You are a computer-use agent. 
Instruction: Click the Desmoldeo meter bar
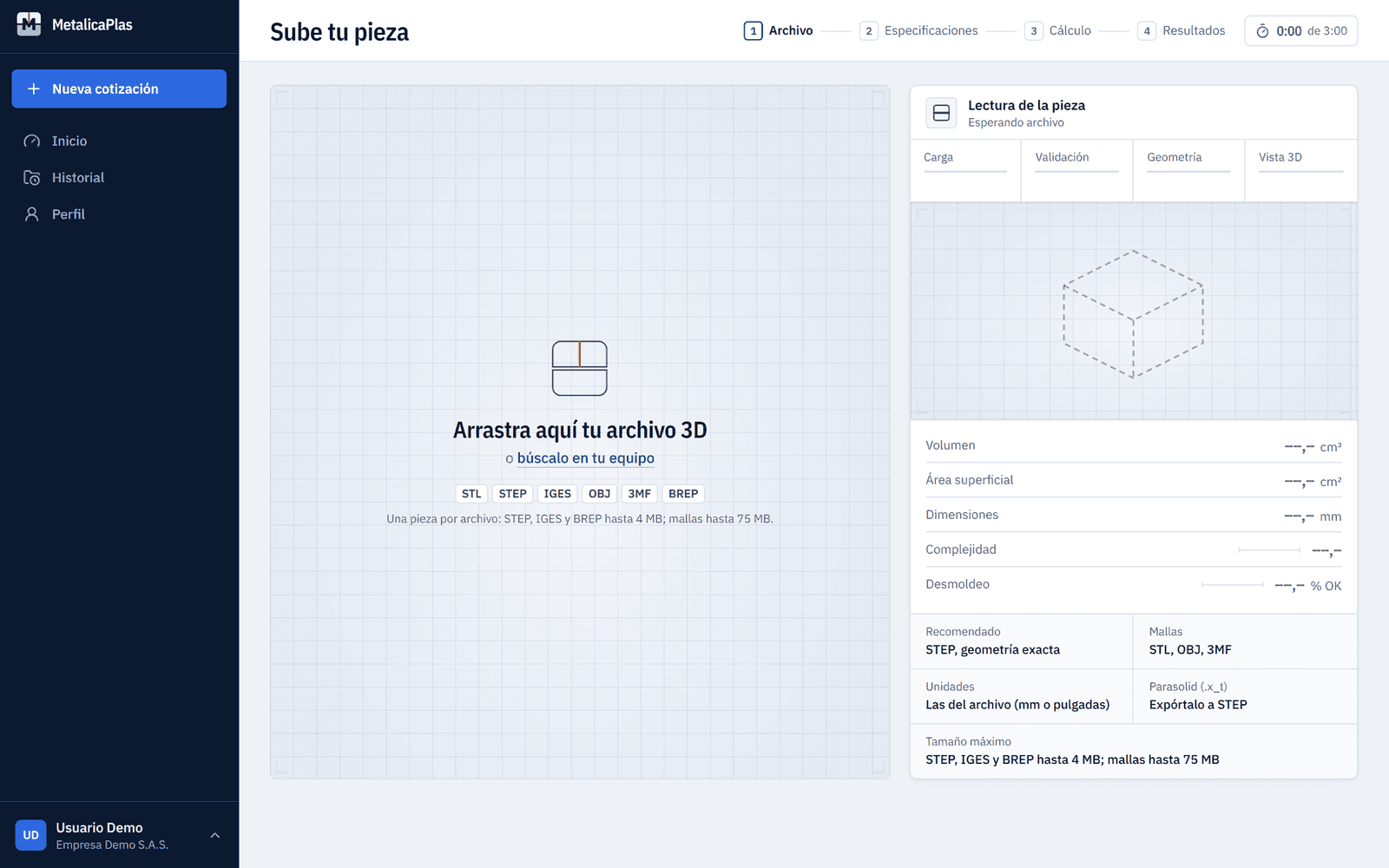click(1233, 585)
